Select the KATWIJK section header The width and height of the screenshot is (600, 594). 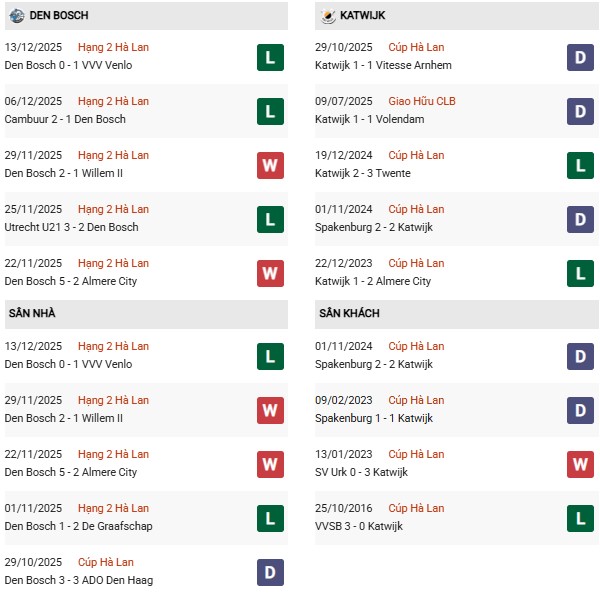click(x=364, y=16)
